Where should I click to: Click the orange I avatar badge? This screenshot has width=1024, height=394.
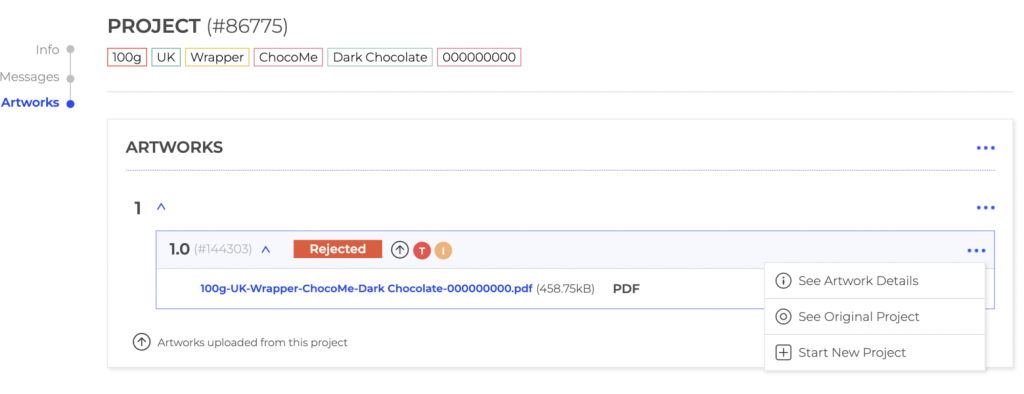tap(443, 250)
